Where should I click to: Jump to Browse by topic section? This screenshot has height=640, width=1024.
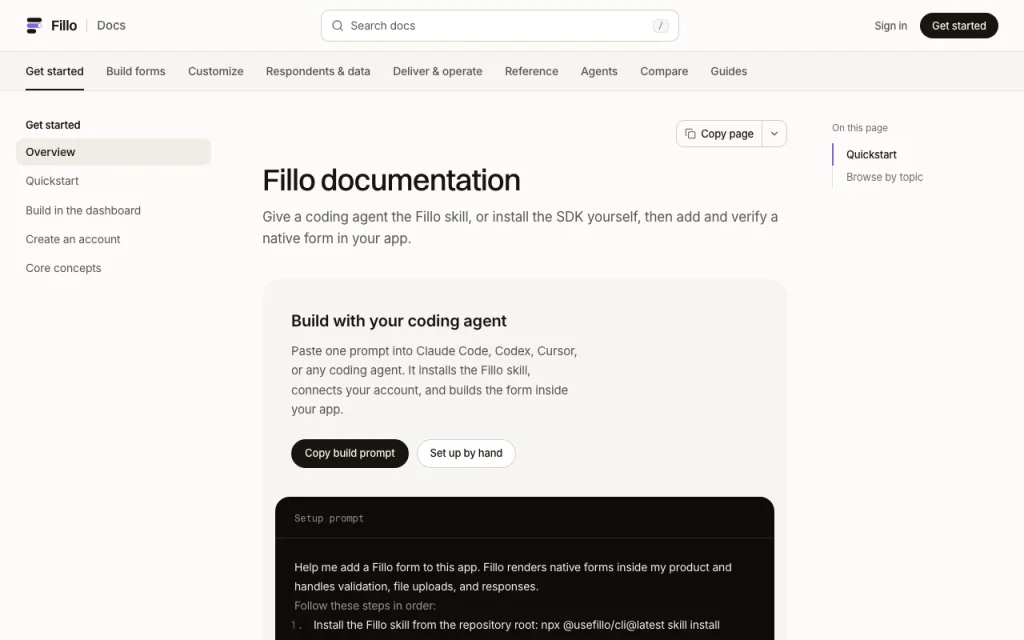884,177
